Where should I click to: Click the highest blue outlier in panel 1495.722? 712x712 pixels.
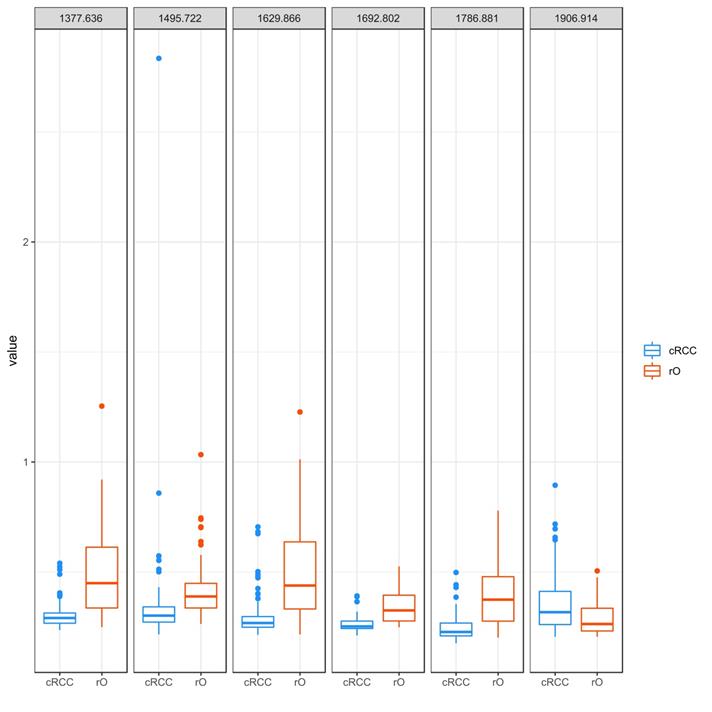[x=158, y=59]
